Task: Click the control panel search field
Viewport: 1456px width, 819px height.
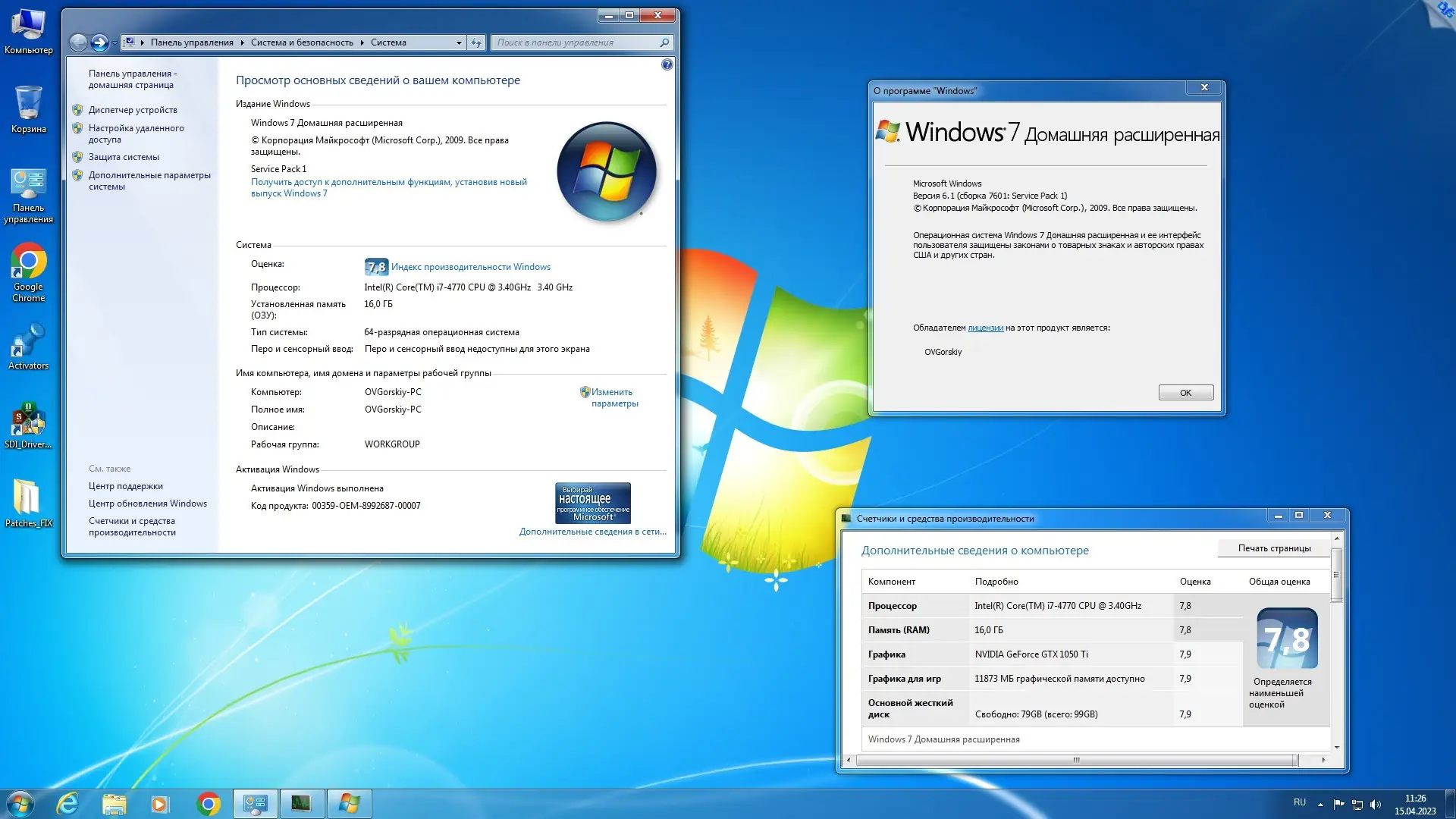Action: coord(576,42)
